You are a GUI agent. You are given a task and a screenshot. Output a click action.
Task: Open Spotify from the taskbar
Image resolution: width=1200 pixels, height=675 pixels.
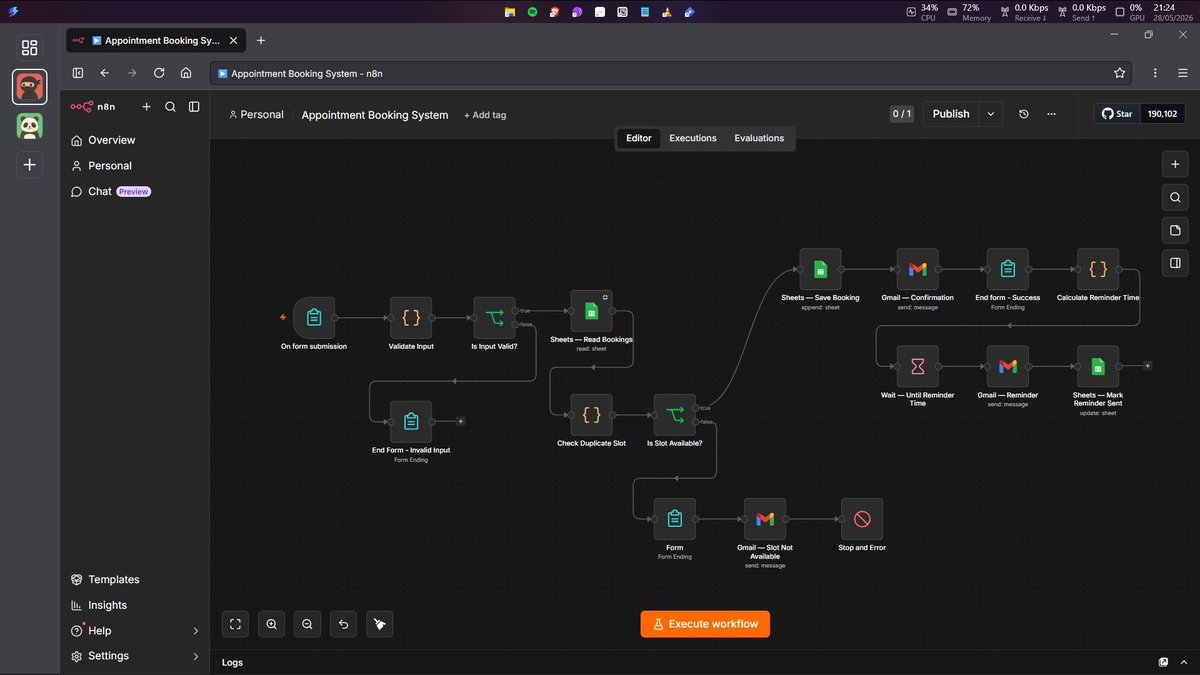click(532, 12)
